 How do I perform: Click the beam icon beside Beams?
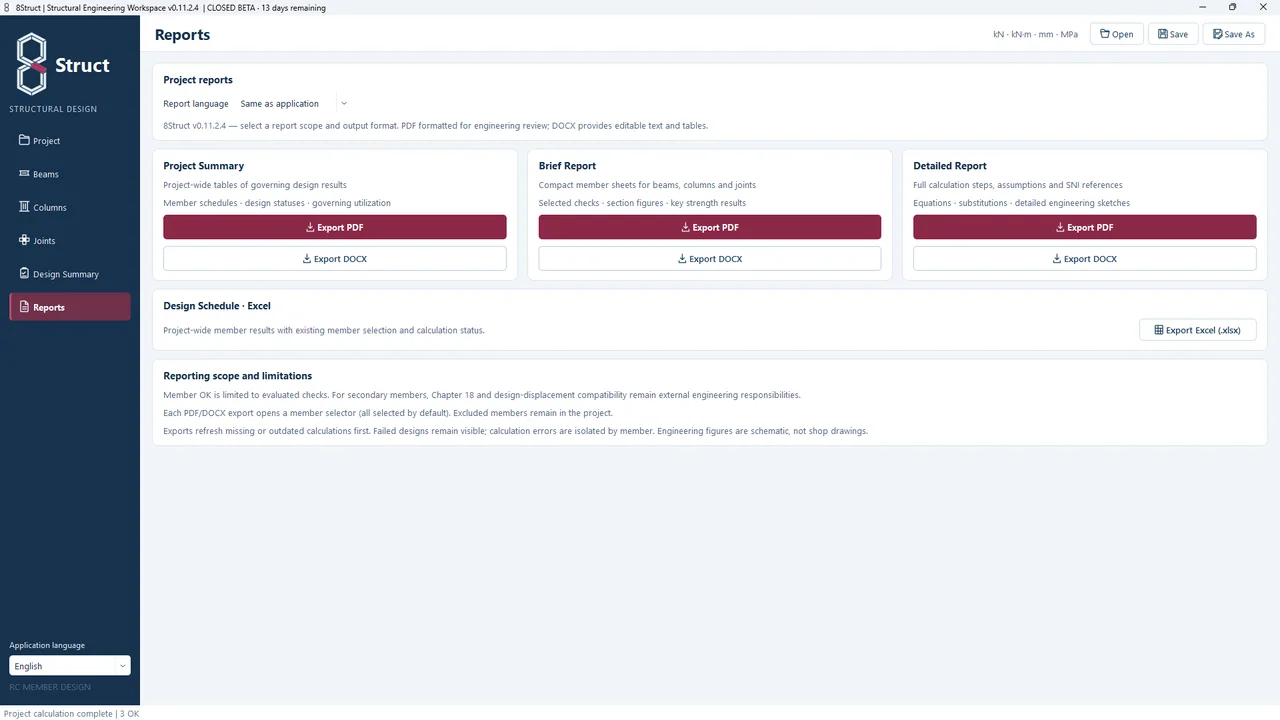(x=25, y=174)
